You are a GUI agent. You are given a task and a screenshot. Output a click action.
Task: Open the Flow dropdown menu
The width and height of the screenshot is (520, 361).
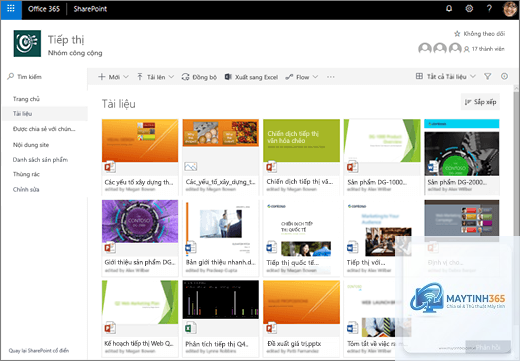click(302, 77)
